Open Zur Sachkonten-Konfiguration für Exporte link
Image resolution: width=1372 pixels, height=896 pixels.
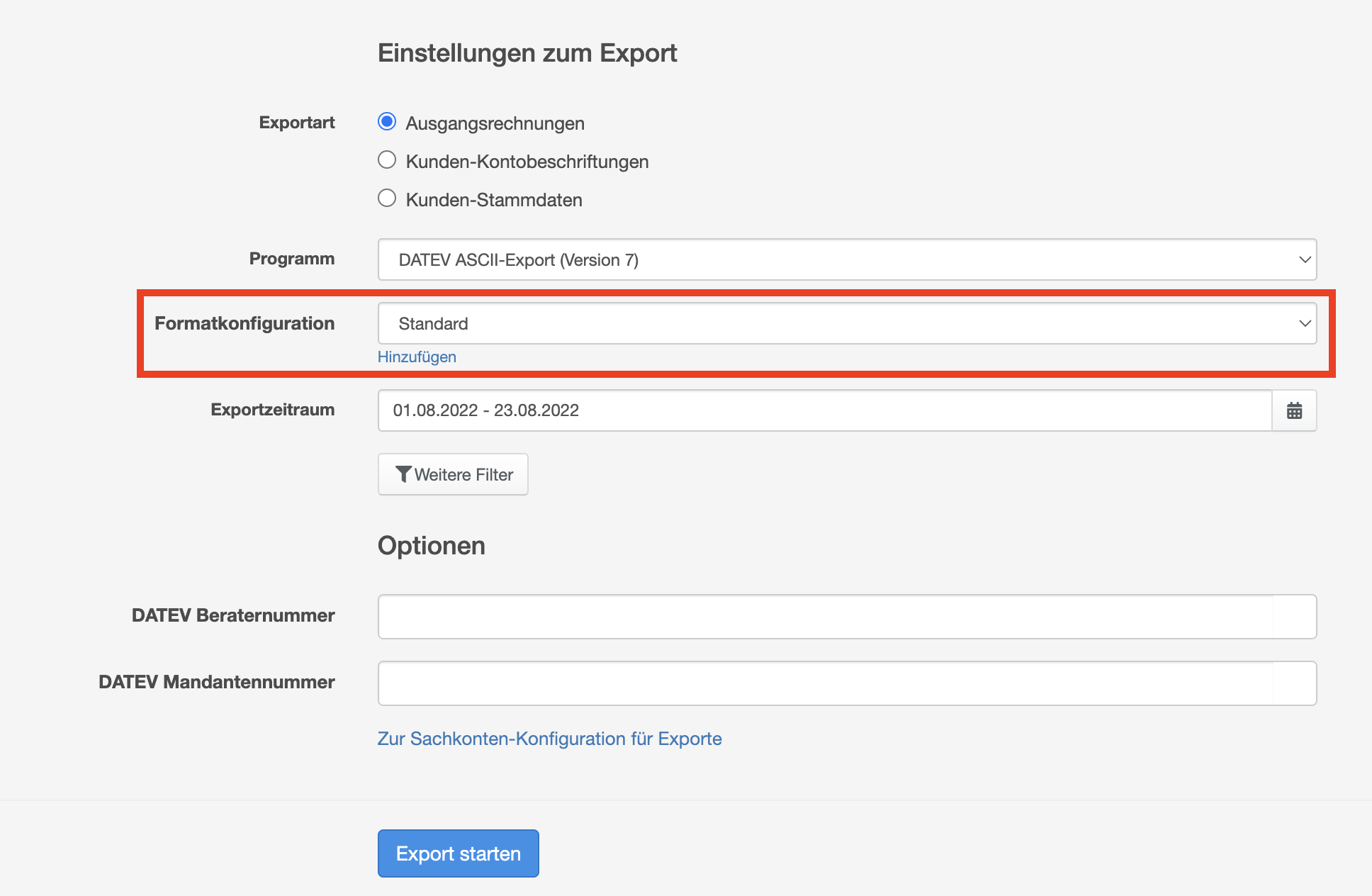click(x=549, y=739)
